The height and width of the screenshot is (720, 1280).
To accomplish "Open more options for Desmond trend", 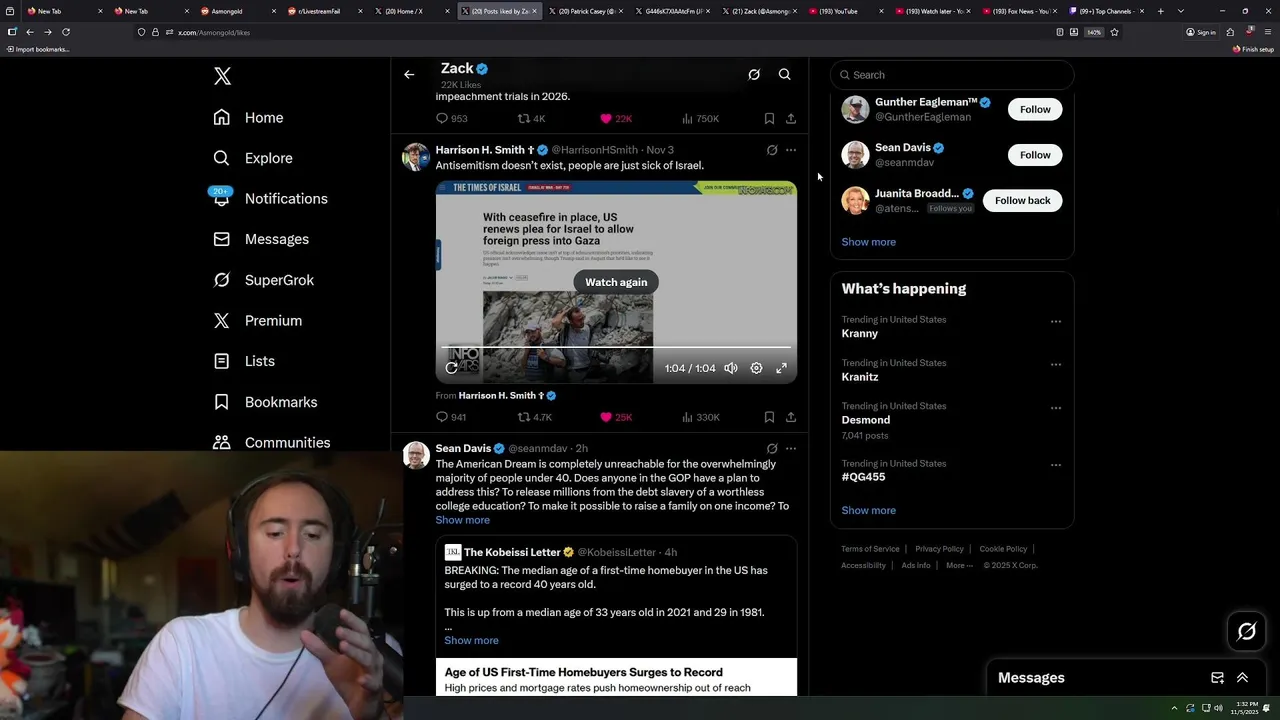I will pyautogui.click(x=1056, y=408).
